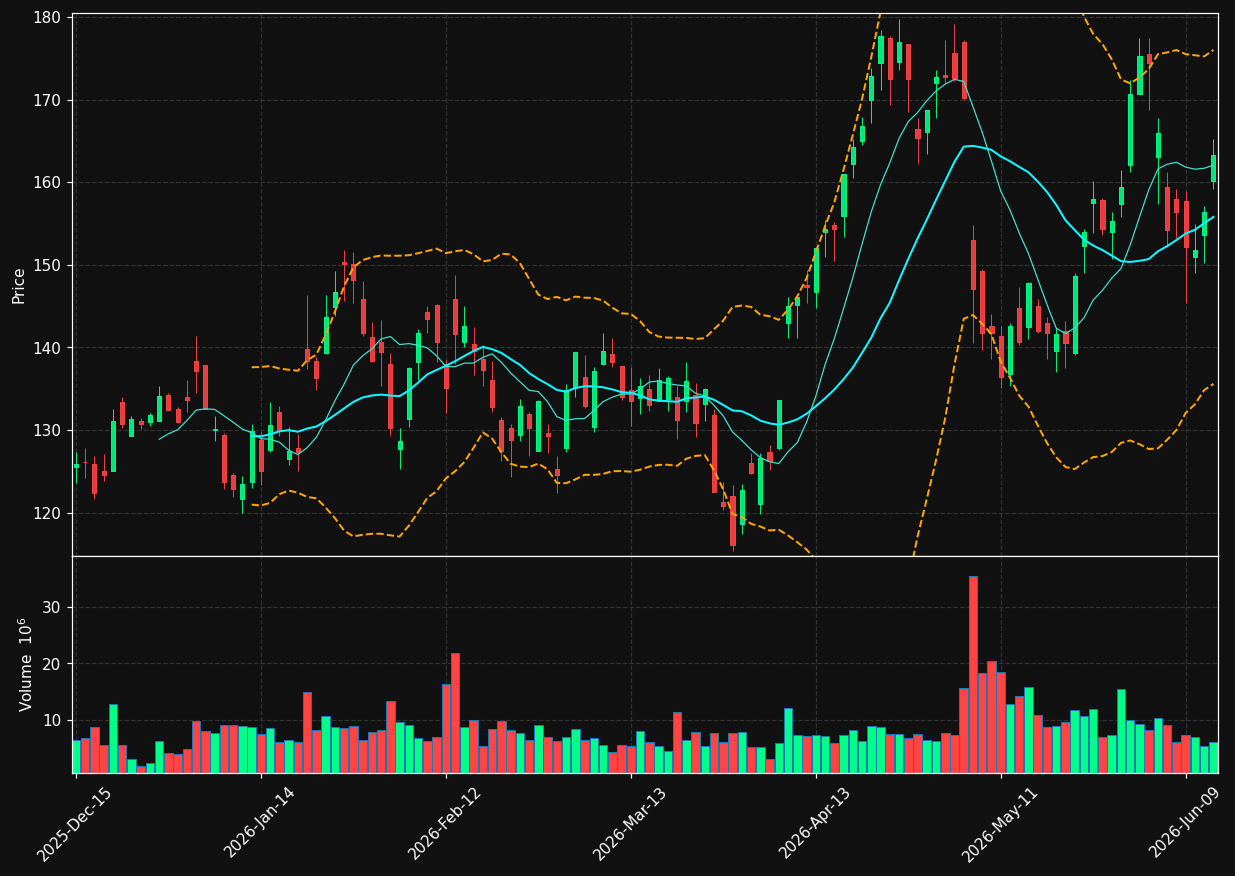Click the last candlestick on the right

click(1214, 165)
